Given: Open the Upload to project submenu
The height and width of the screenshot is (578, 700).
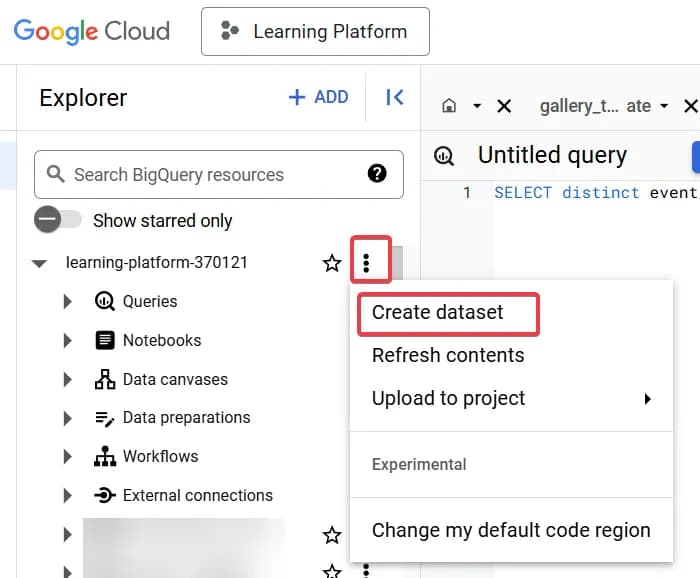Looking at the screenshot, I should (x=511, y=398).
